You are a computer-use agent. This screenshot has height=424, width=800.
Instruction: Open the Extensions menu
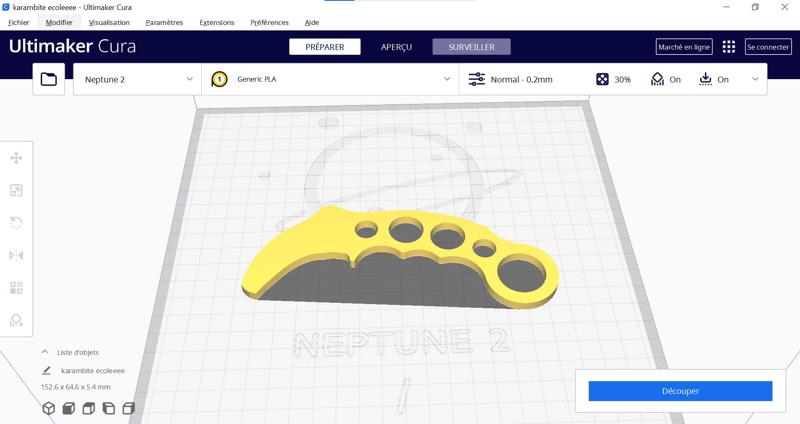pyautogui.click(x=217, y=22)
